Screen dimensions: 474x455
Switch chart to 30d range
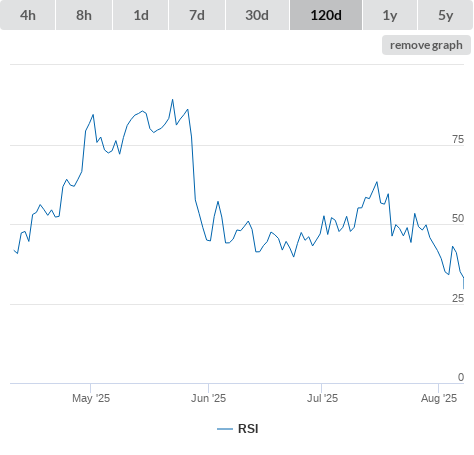[x=257, y=15]
